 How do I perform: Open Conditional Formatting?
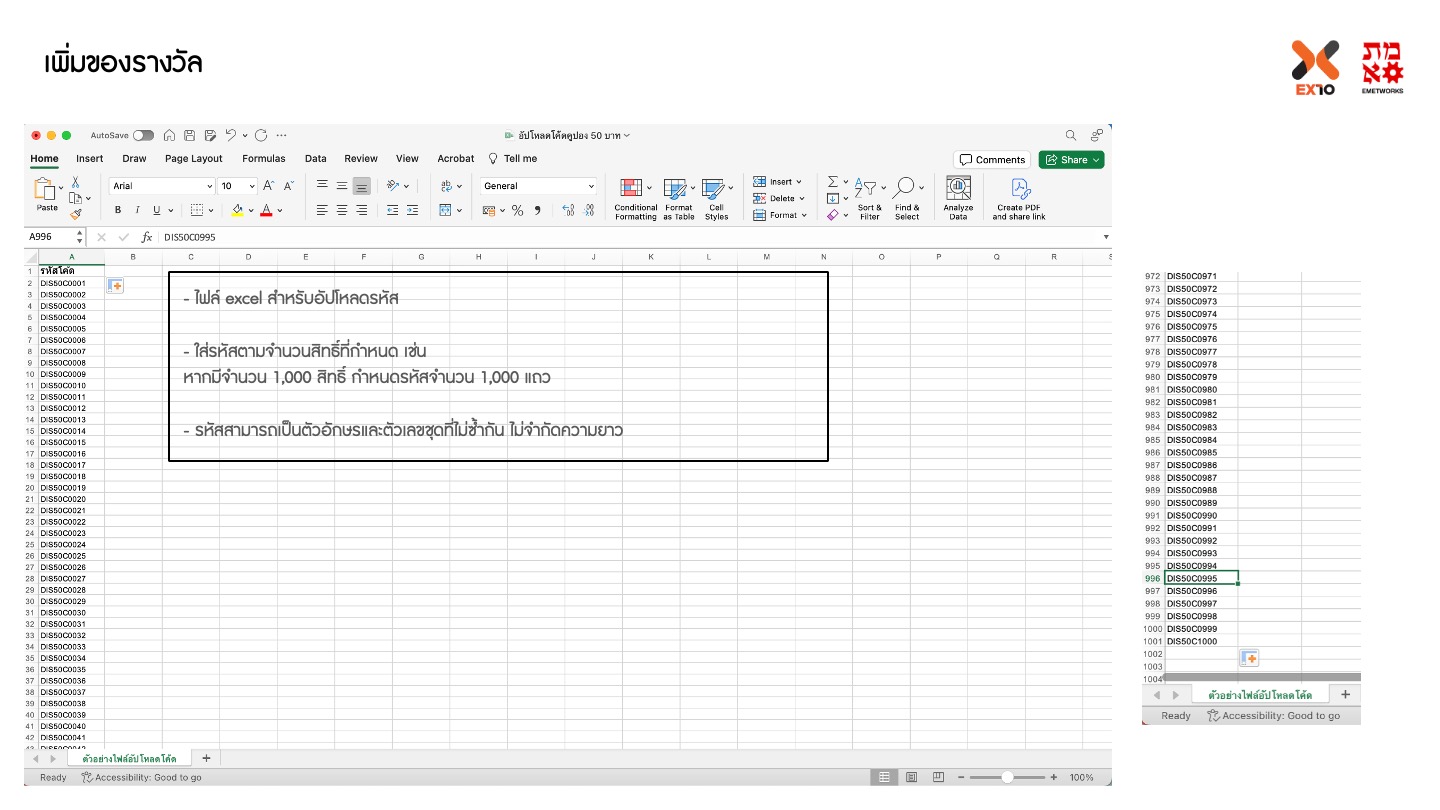(x=635, y=199)
